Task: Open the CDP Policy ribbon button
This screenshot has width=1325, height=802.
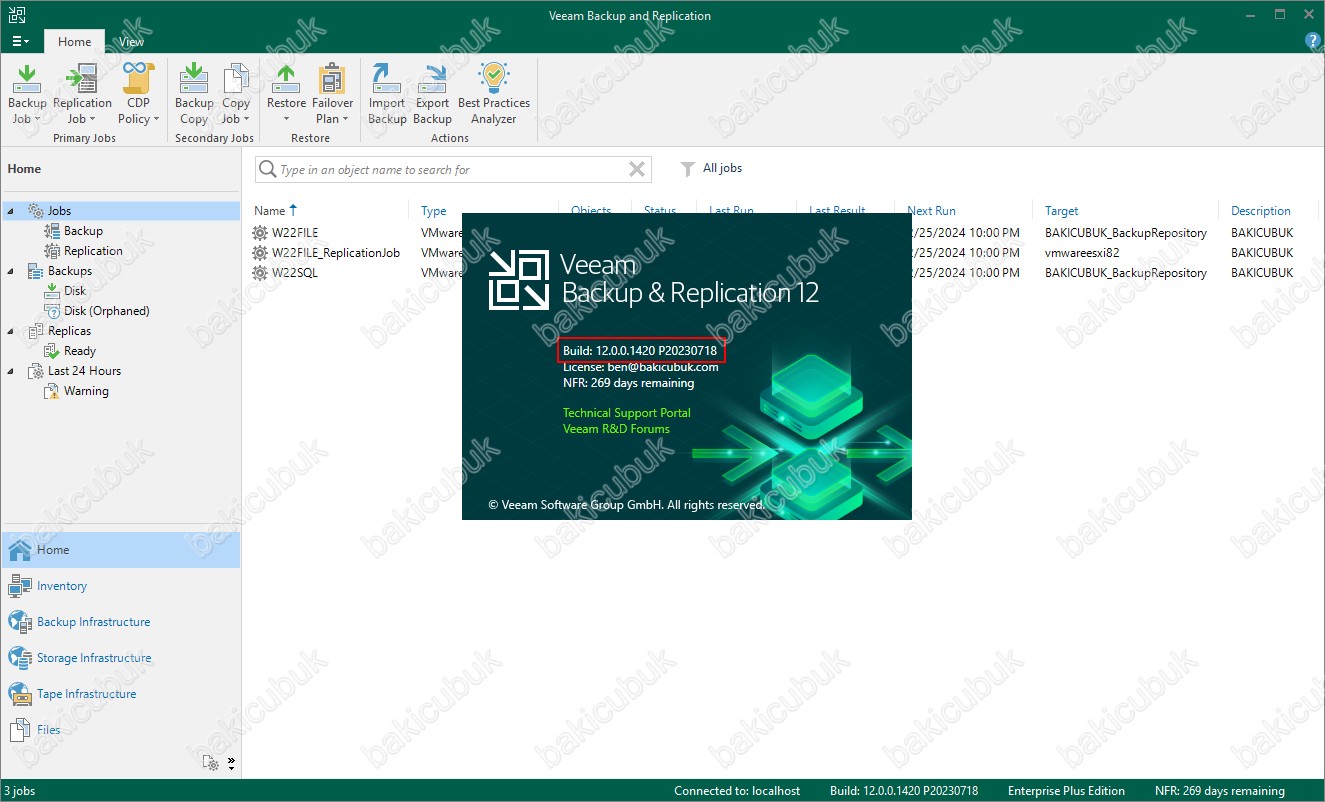Action: 138,94
